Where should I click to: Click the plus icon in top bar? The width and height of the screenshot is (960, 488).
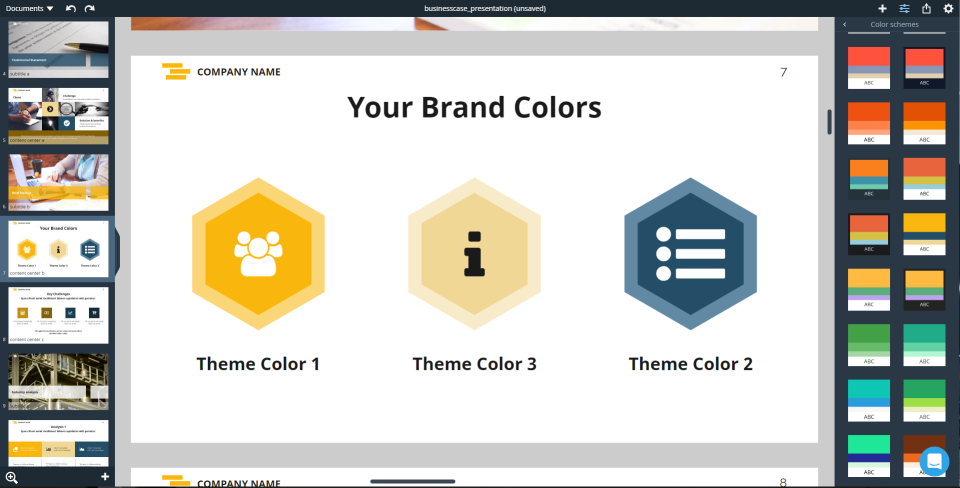(x=882, y=9)
